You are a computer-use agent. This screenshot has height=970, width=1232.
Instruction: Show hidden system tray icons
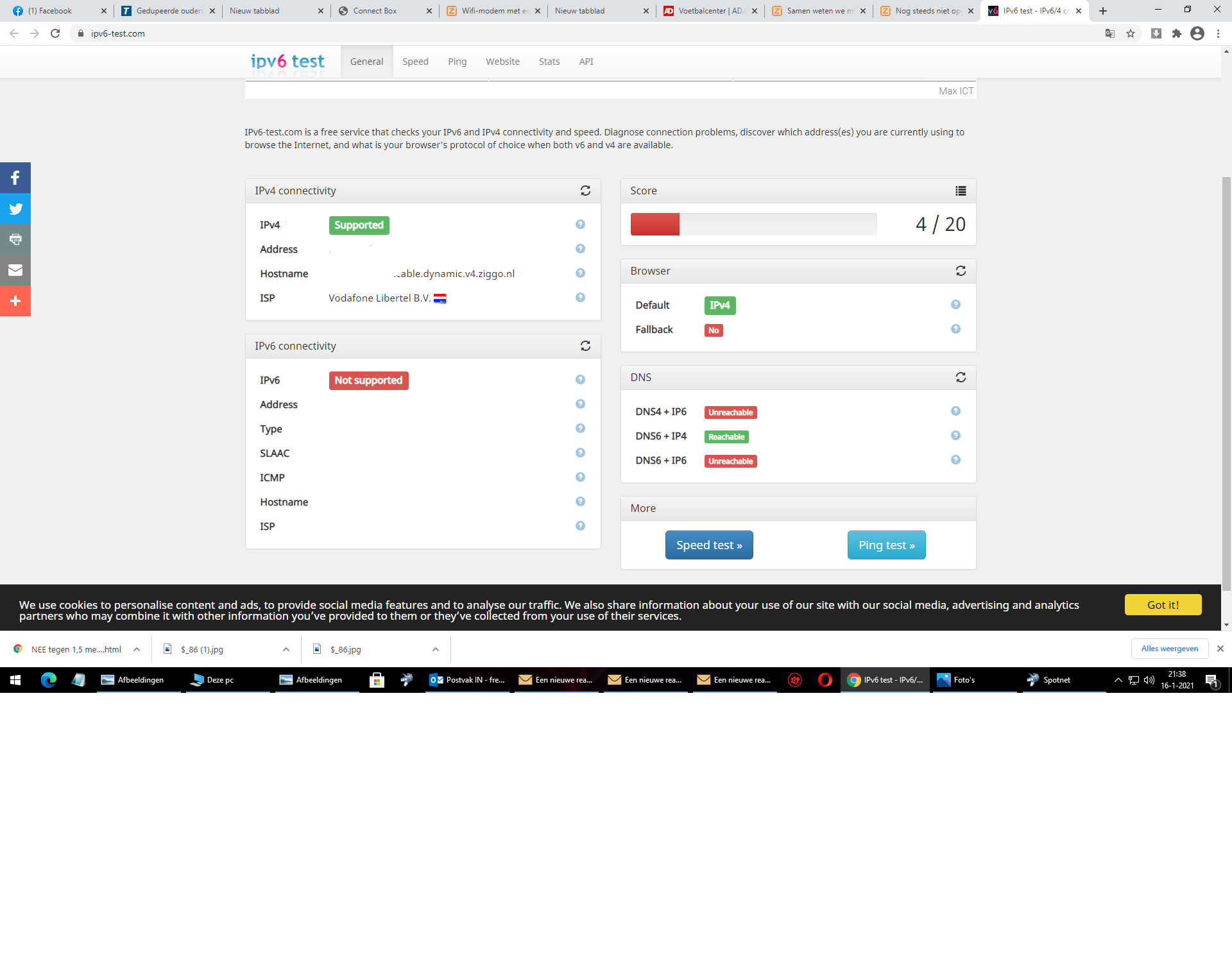pos(1118,680)
